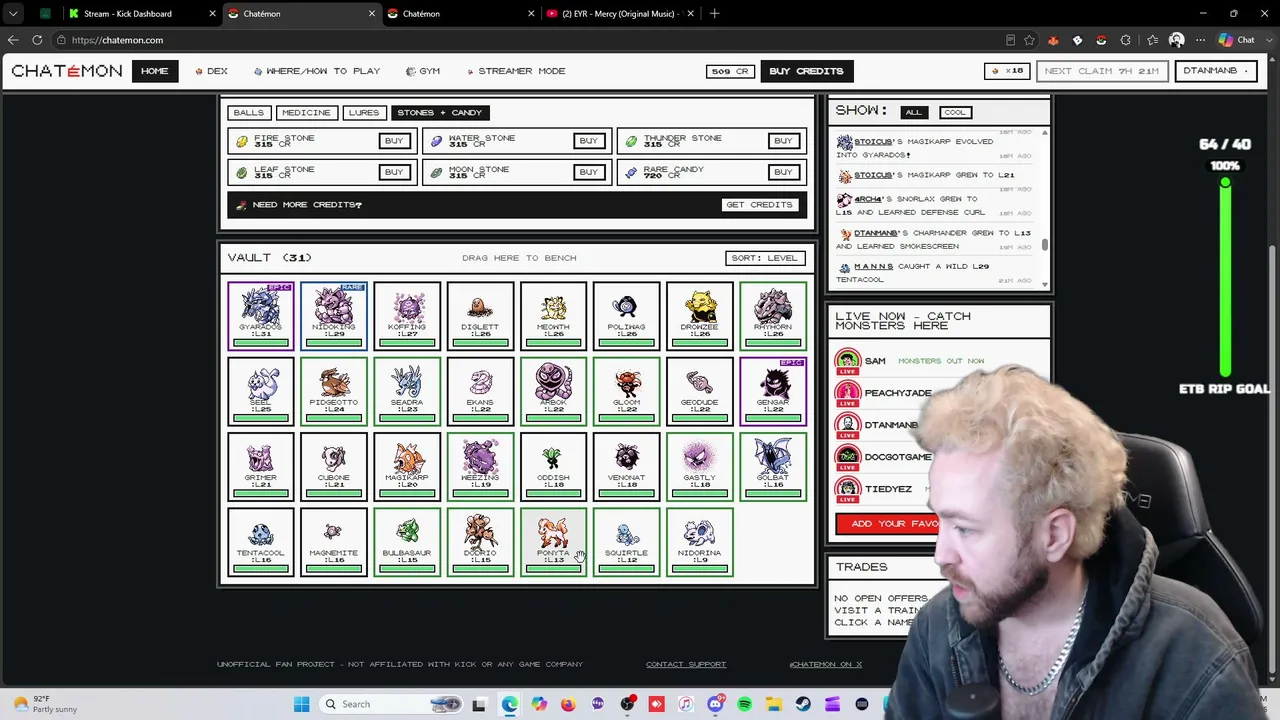Buy the Leaf Stone
1280x720 pixels.
tap(394, 172)
